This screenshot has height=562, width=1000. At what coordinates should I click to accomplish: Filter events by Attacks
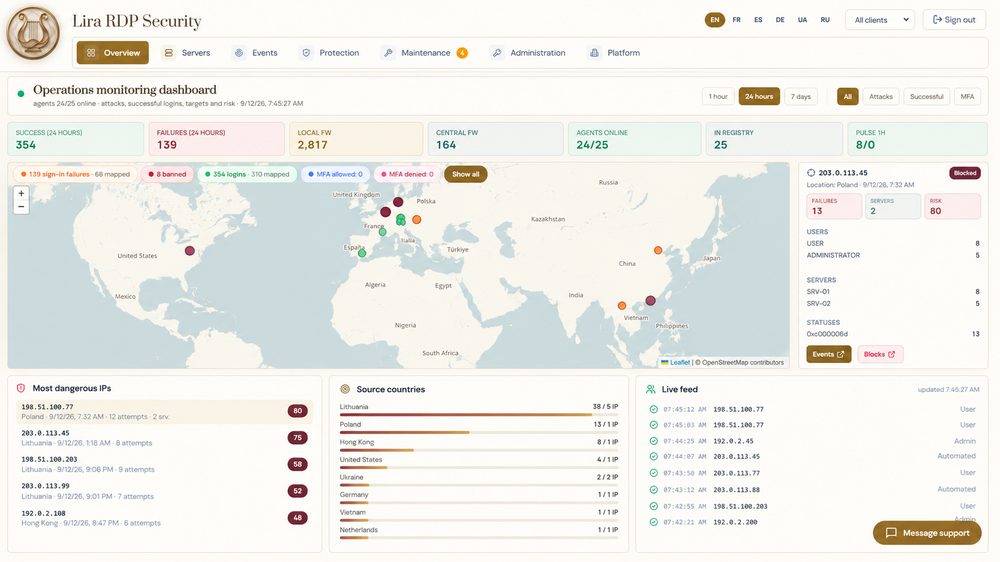(881, 96)
